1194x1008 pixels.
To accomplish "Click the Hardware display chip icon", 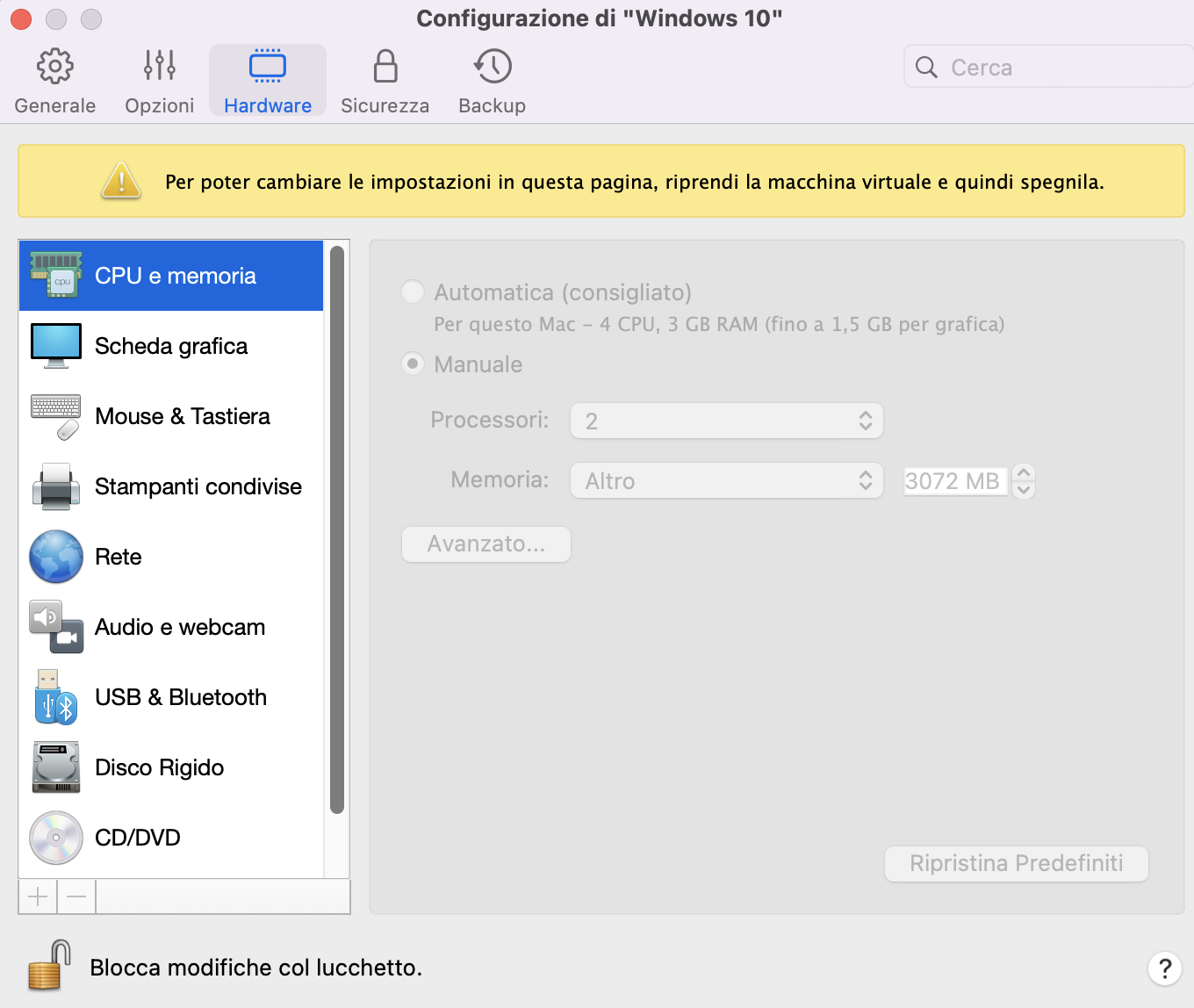I will [x=268, y=66].
